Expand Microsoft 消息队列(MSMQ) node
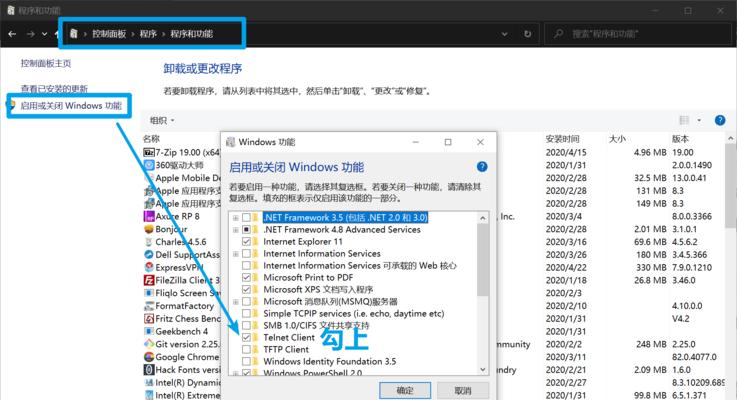 (x=235, y=302)
